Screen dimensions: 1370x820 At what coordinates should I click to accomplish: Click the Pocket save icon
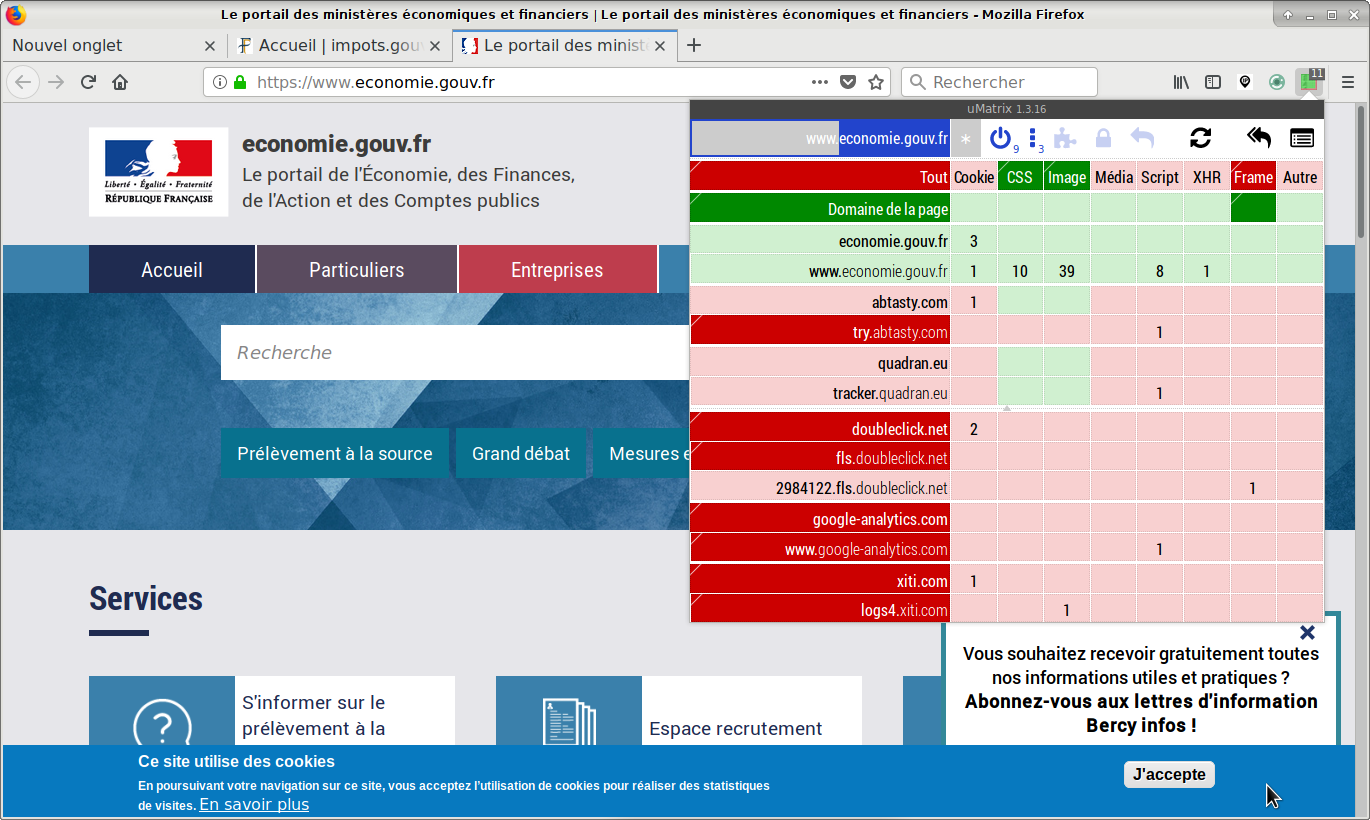[x=848, y=82]
